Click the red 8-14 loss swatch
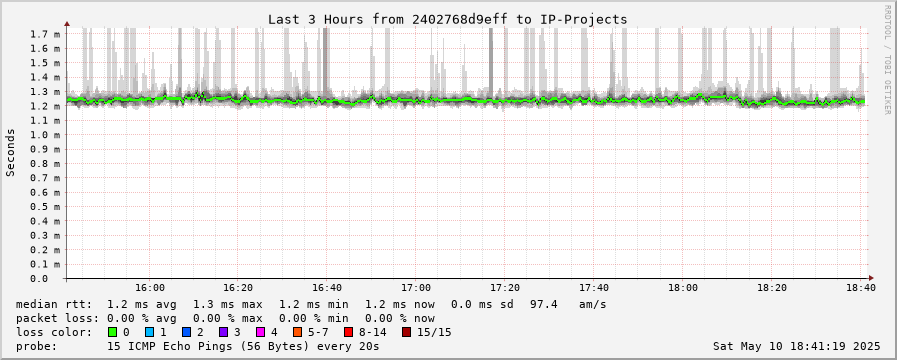 click(348, 332)
